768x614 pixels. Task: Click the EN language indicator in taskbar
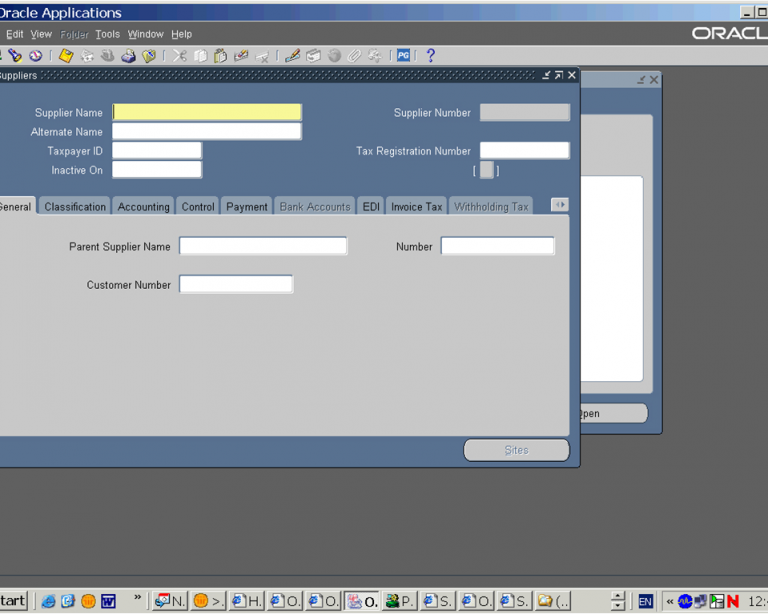coord(646,601)
